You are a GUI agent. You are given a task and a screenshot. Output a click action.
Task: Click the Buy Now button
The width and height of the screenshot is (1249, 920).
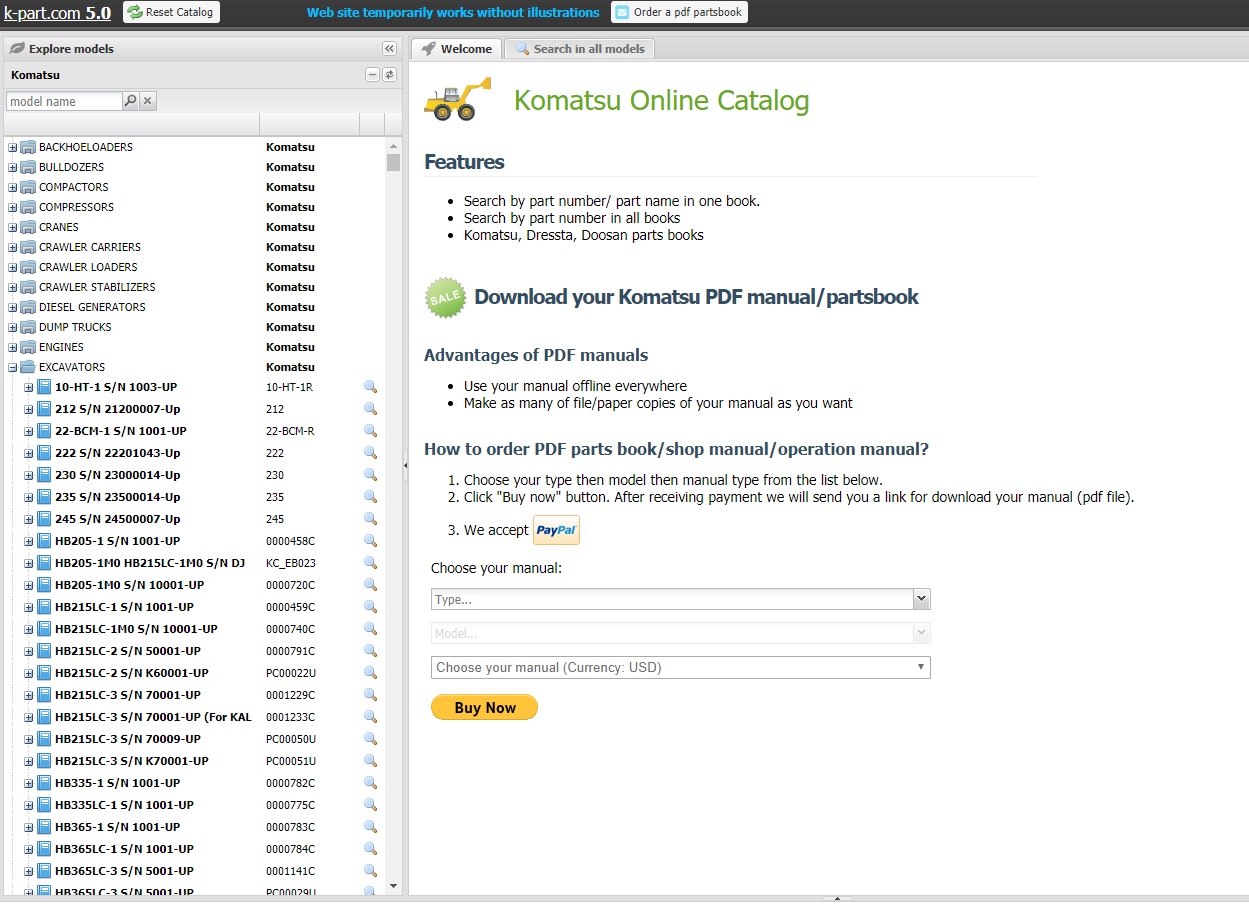pos(484,707)
